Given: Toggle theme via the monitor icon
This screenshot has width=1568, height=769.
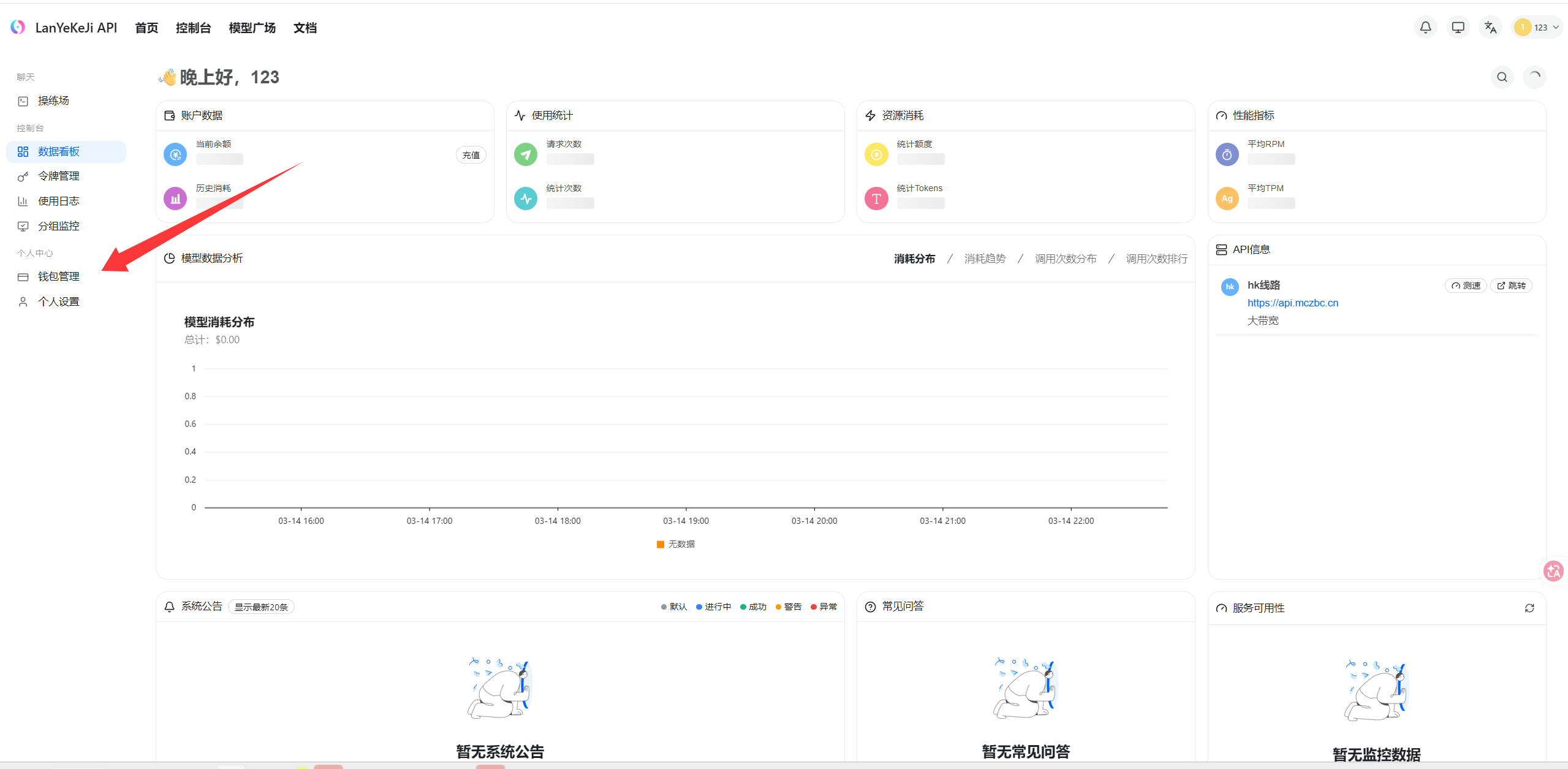Looking at the screenshot, I should click(x=1458, y=28).
